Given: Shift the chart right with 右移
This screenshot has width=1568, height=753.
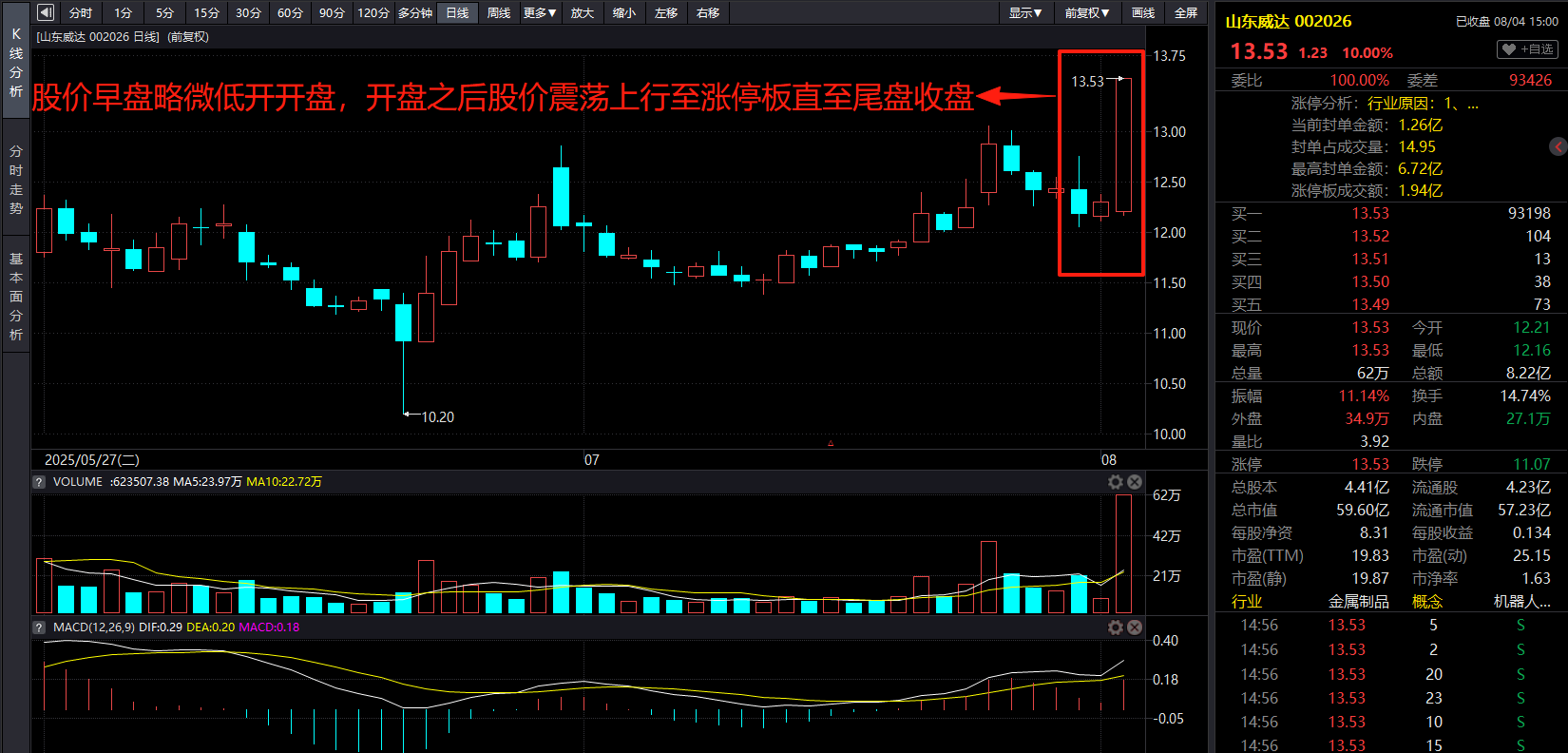Looking at the screenshot, I should pyautogui.click(x=708, y=12).
